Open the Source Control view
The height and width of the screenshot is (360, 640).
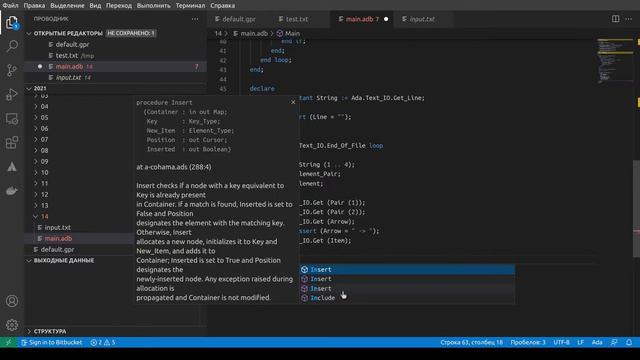point(12,70)
